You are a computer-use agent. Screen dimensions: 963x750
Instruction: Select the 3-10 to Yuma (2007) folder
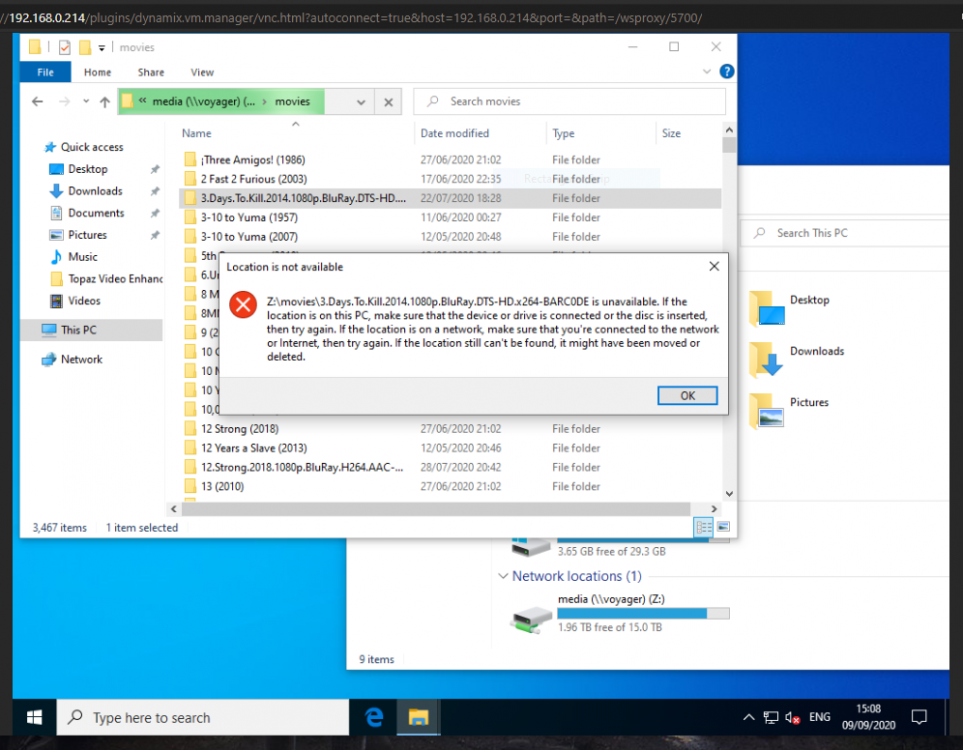249,236
